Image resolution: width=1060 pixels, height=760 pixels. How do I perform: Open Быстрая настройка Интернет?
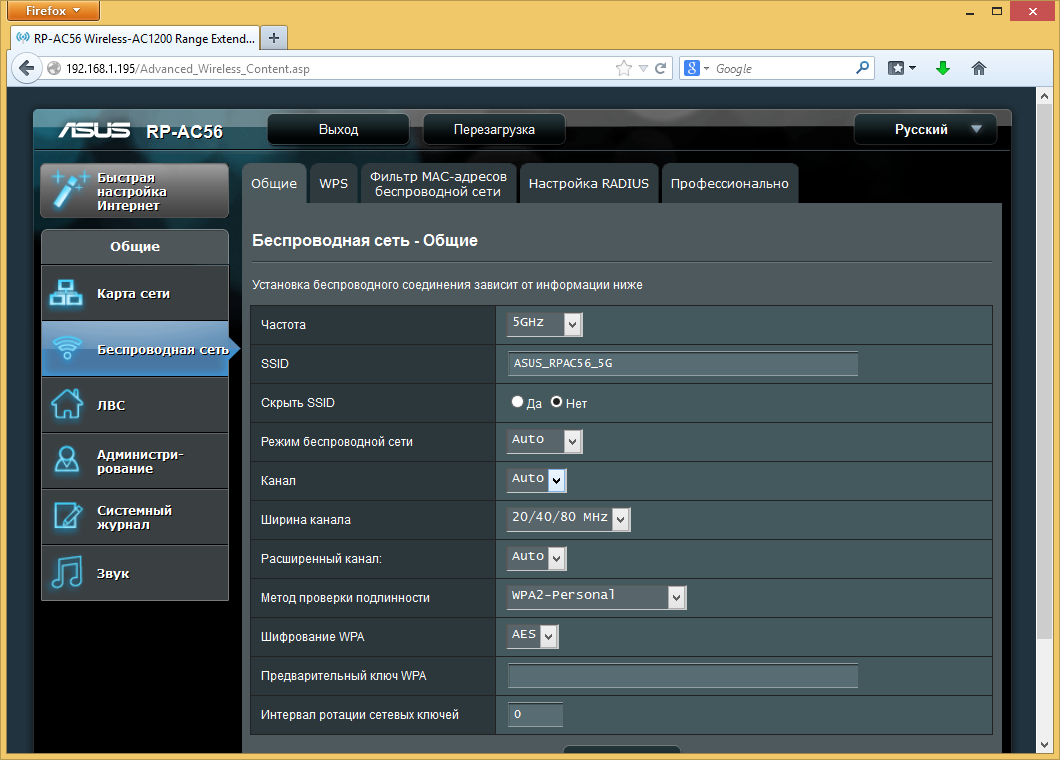[x=135, y=191]
